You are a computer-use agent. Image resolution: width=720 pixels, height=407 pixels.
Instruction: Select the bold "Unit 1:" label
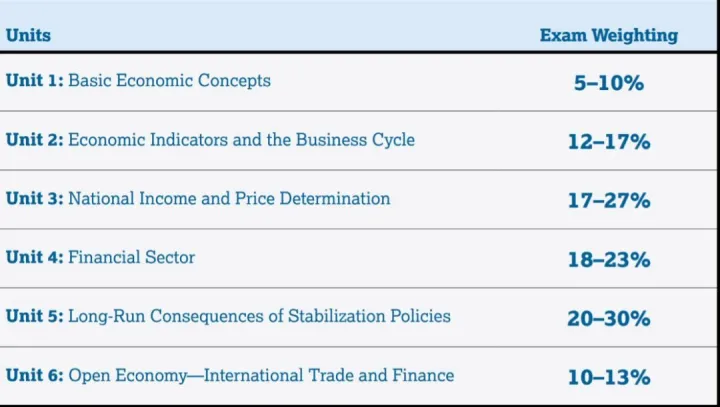tap(35, 80)
